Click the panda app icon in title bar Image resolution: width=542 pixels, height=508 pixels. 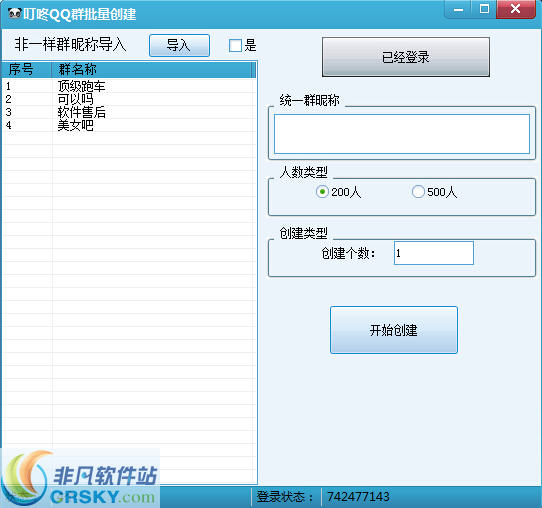tap(15, 13)
